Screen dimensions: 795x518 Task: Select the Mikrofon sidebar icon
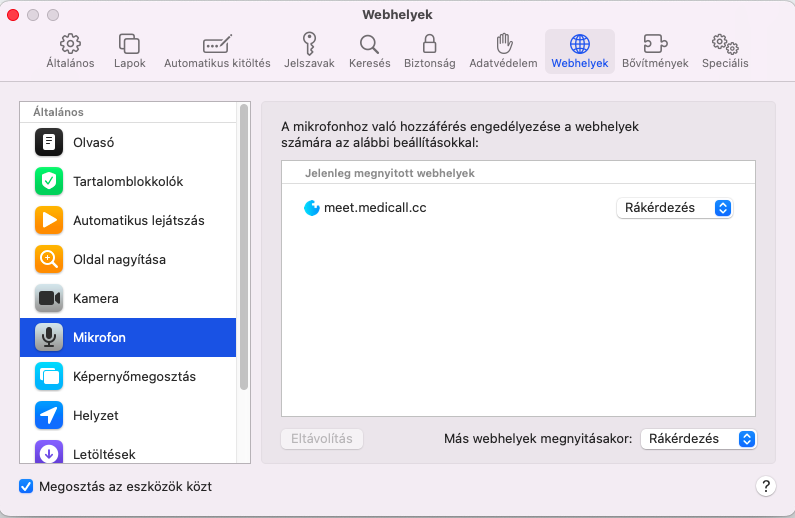pos(49,337)
